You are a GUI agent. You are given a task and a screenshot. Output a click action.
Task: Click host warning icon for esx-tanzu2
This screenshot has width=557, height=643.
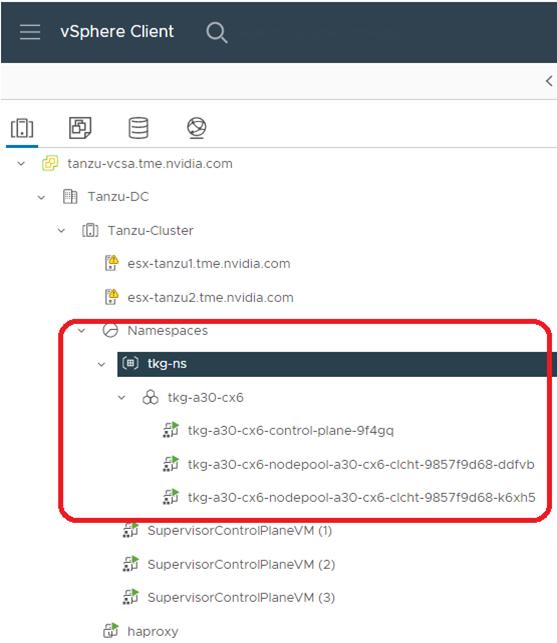[x=111, y=297]
